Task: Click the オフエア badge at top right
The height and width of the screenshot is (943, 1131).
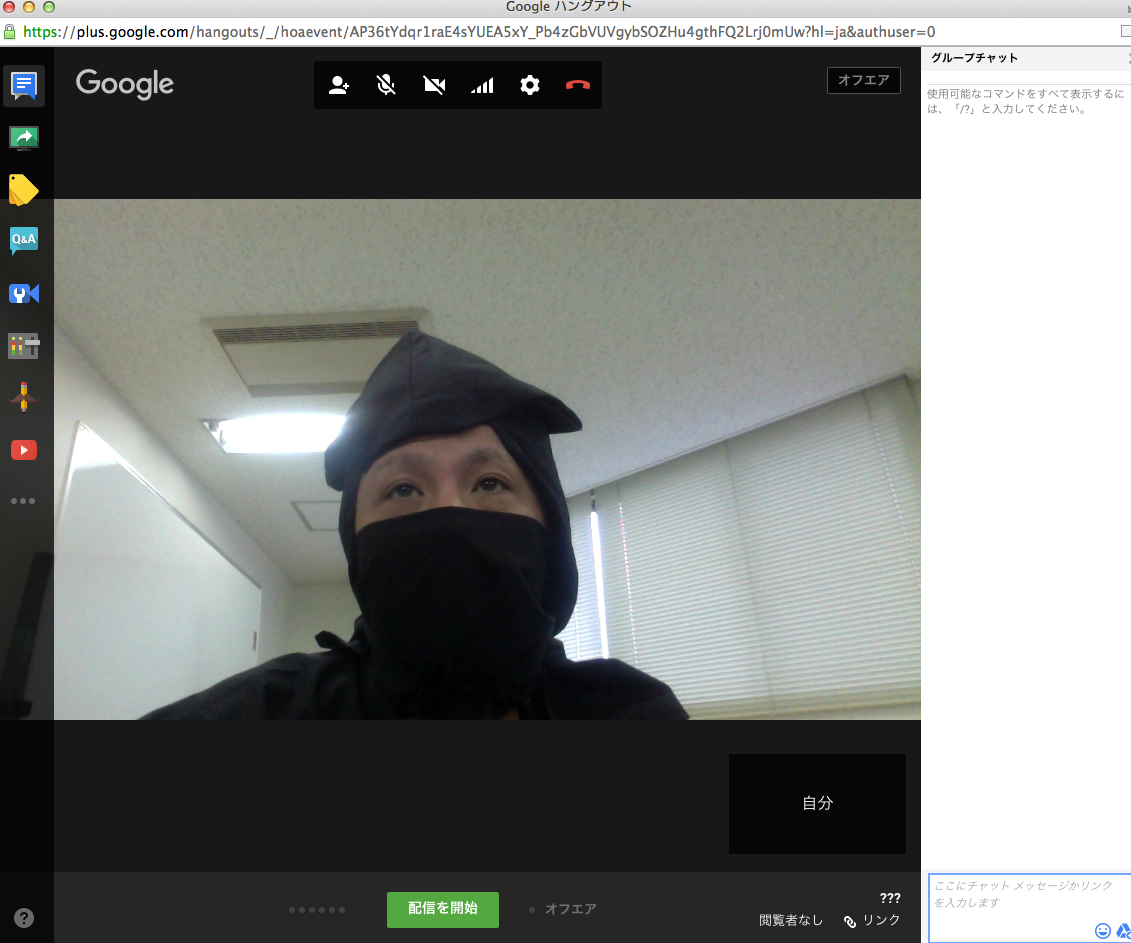Action: click(863, 80)
